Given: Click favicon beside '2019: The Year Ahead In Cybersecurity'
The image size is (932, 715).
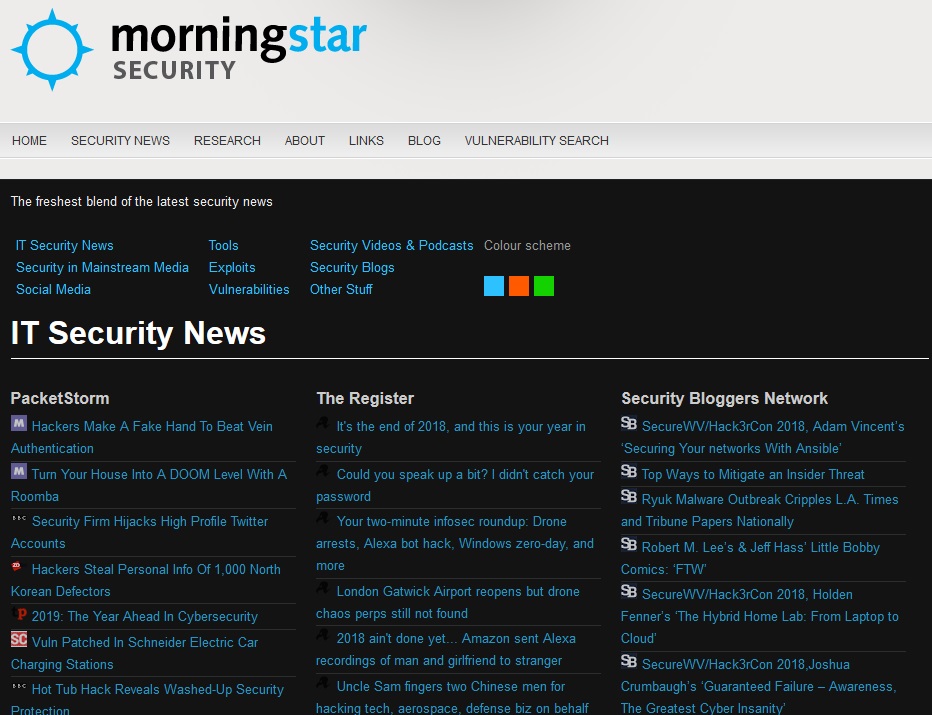Looking at the screenshot, I should (19, 613).
